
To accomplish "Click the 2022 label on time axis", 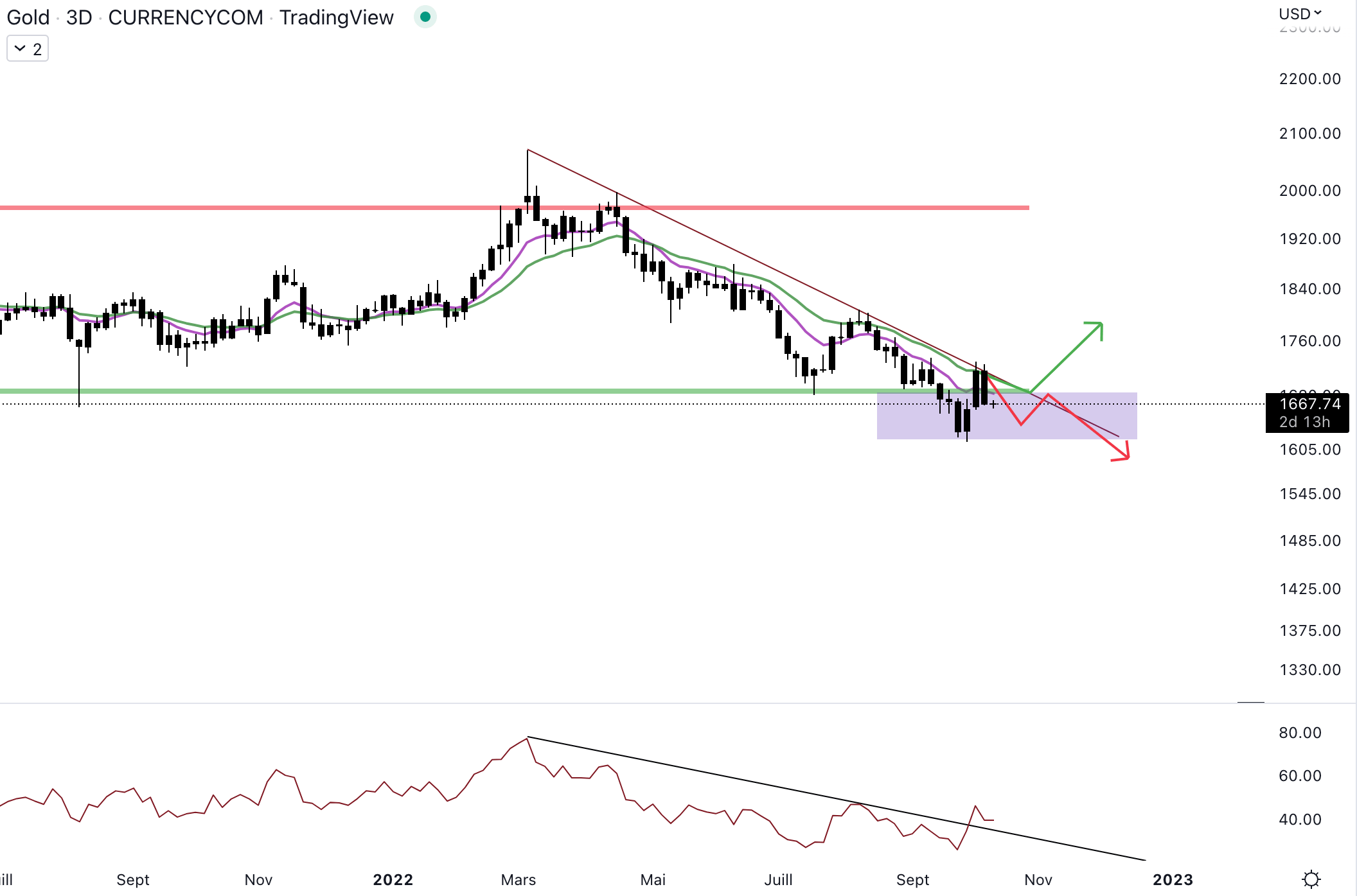I will [393, 879].
